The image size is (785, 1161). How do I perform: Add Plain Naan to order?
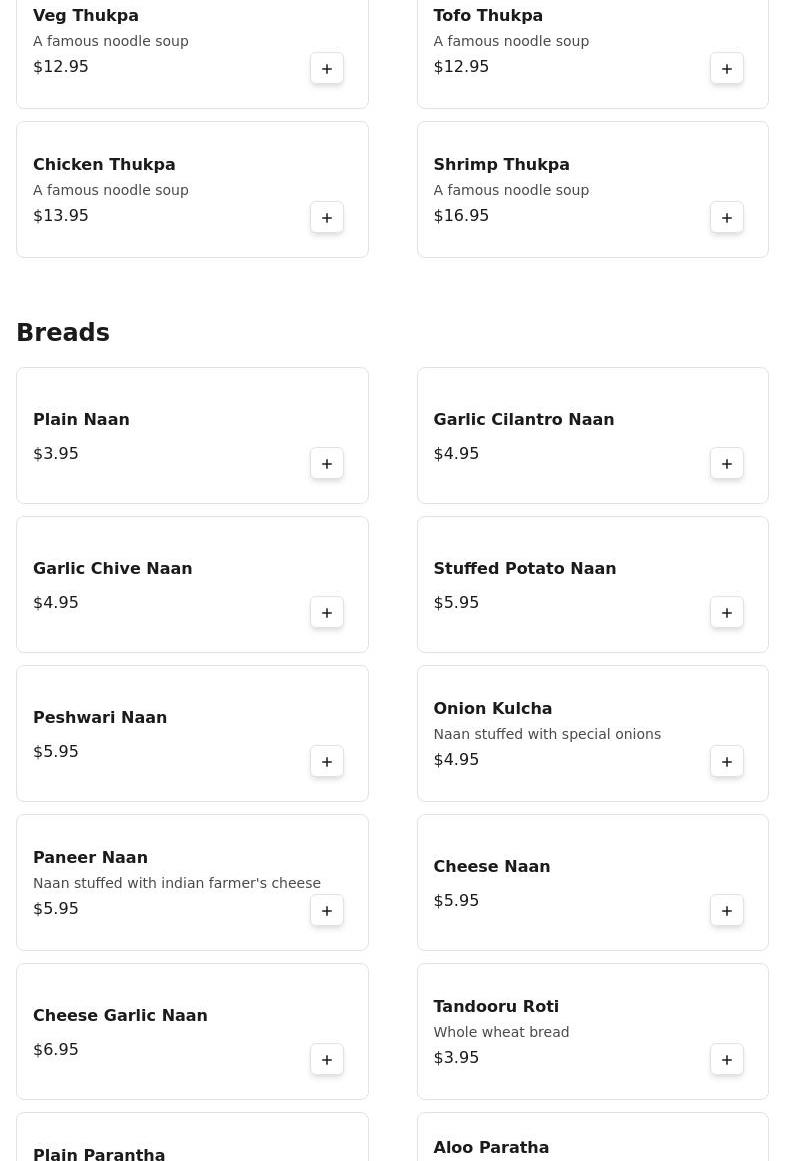[x=327, y=464]
